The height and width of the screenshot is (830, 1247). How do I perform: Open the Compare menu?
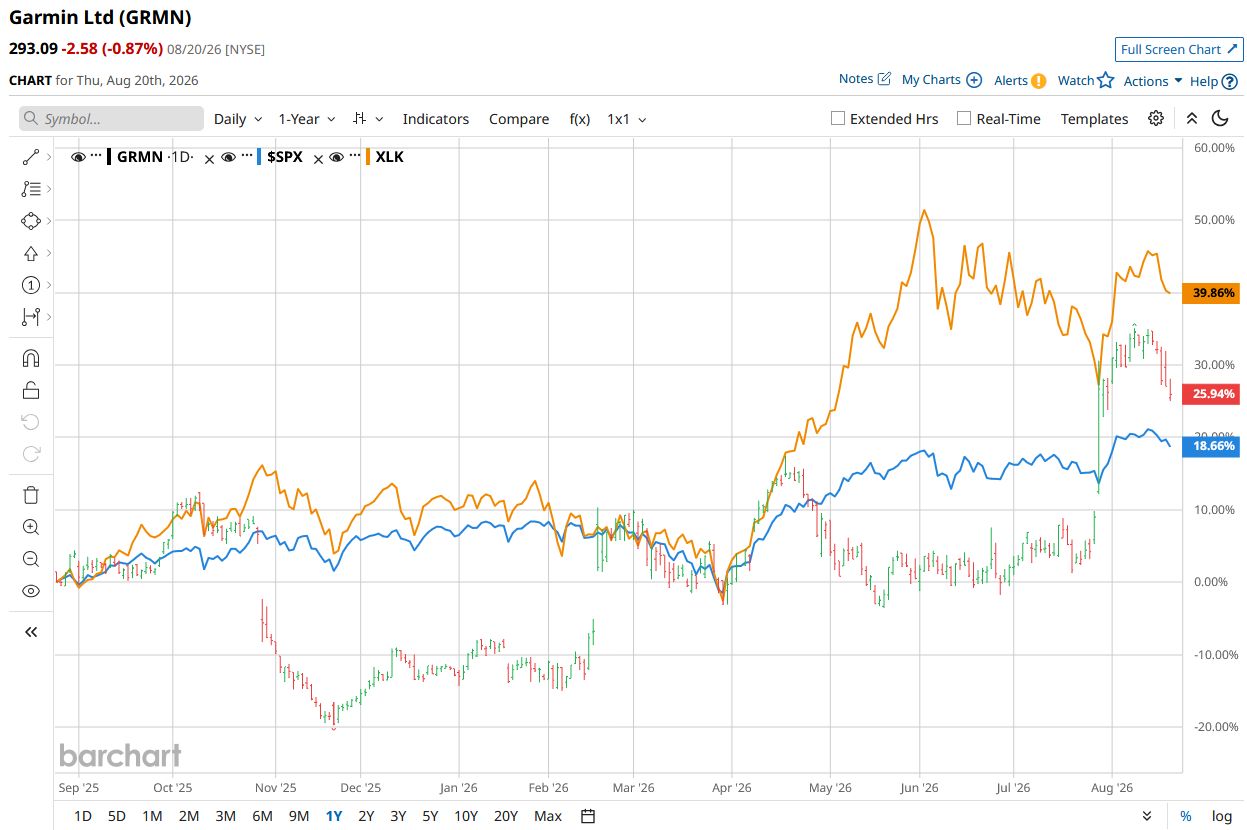click(519, 118)
